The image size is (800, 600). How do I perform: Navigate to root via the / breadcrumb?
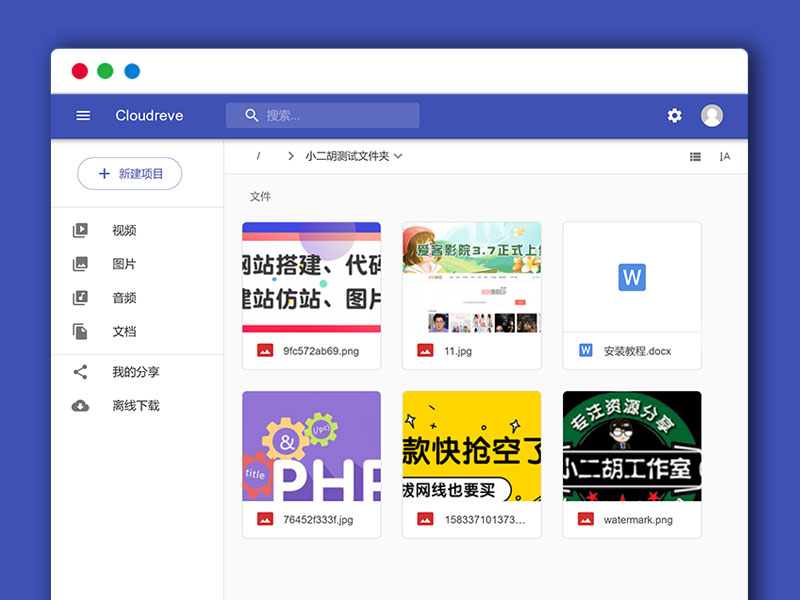point(258,156)
